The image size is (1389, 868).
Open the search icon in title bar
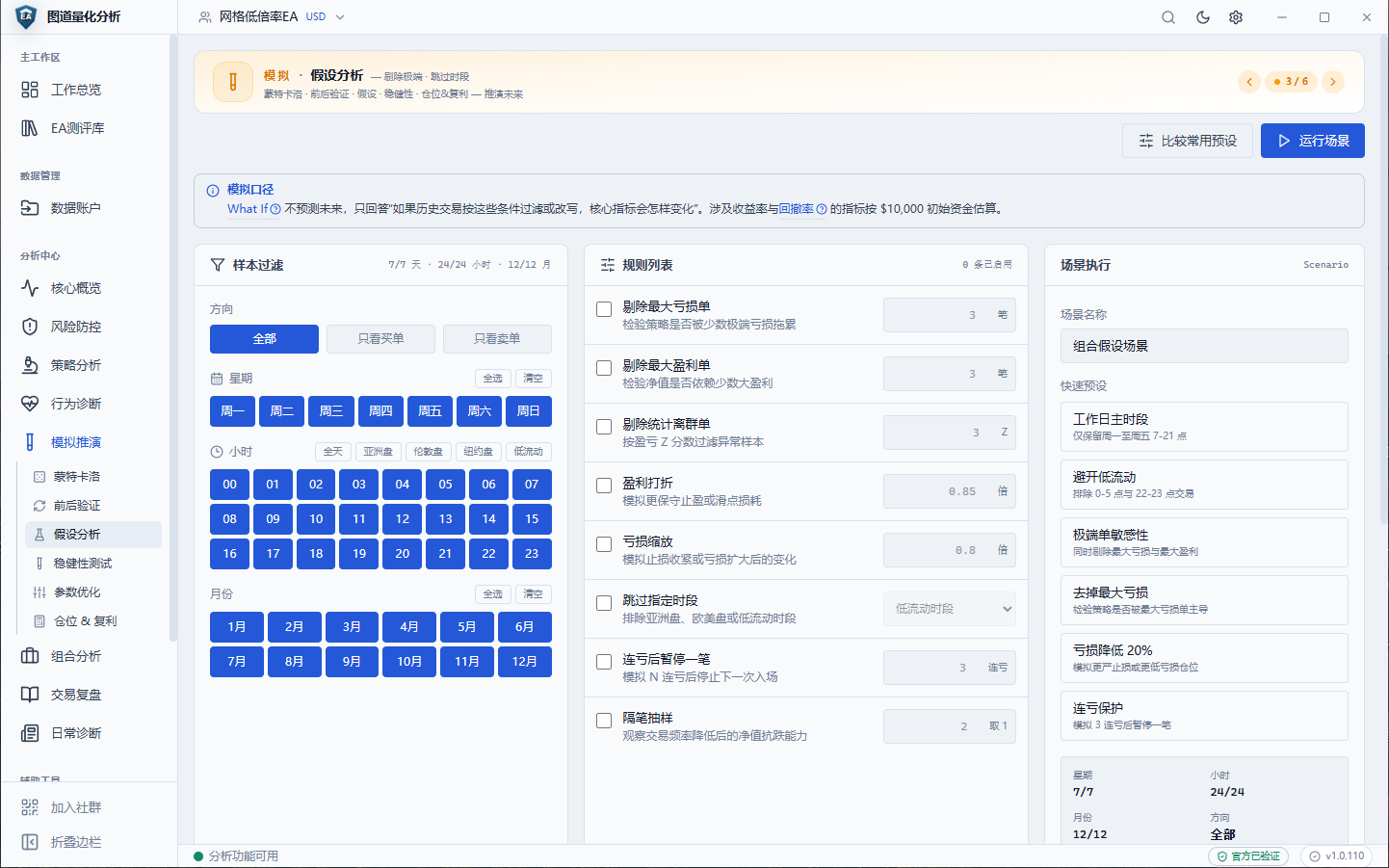(1167, 17)
